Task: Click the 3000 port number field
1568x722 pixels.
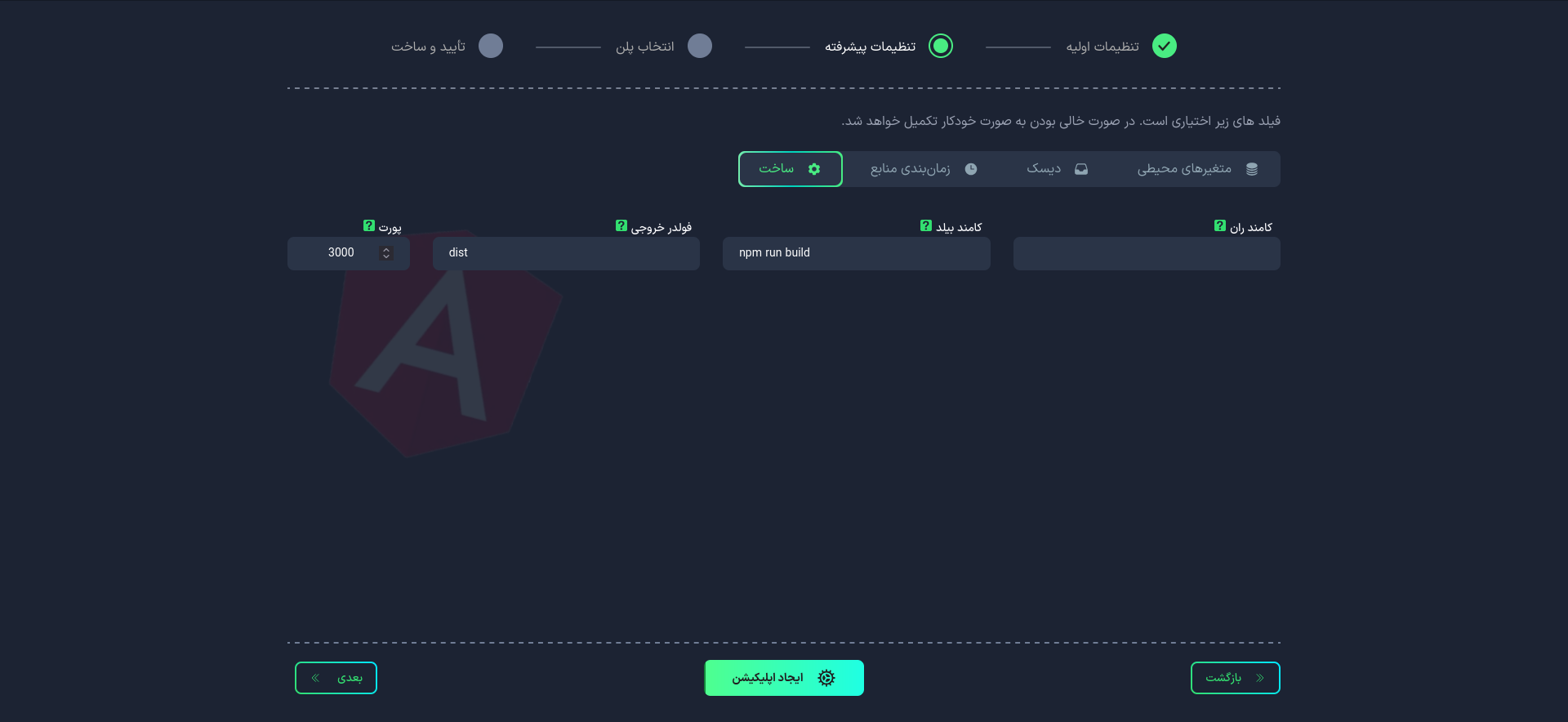Action: (x=349, y=253)
